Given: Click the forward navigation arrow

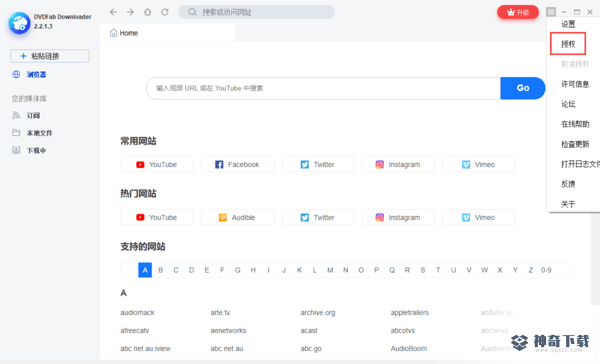Looking at the screenshot, I should tap(130, 12).
